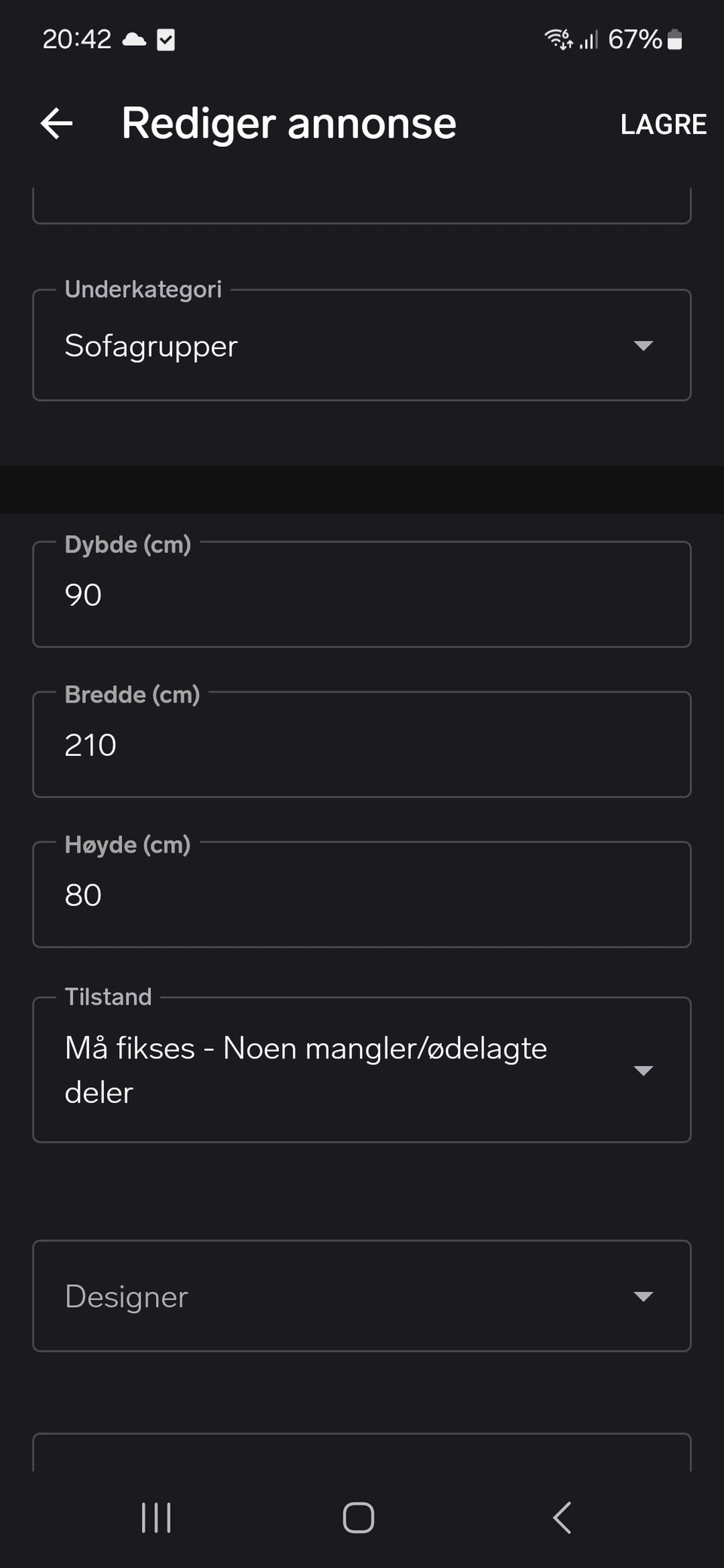Click the Designer dropdown arrow
The width and height of the screenshot is (724, 1568).
coord(643,1297)
